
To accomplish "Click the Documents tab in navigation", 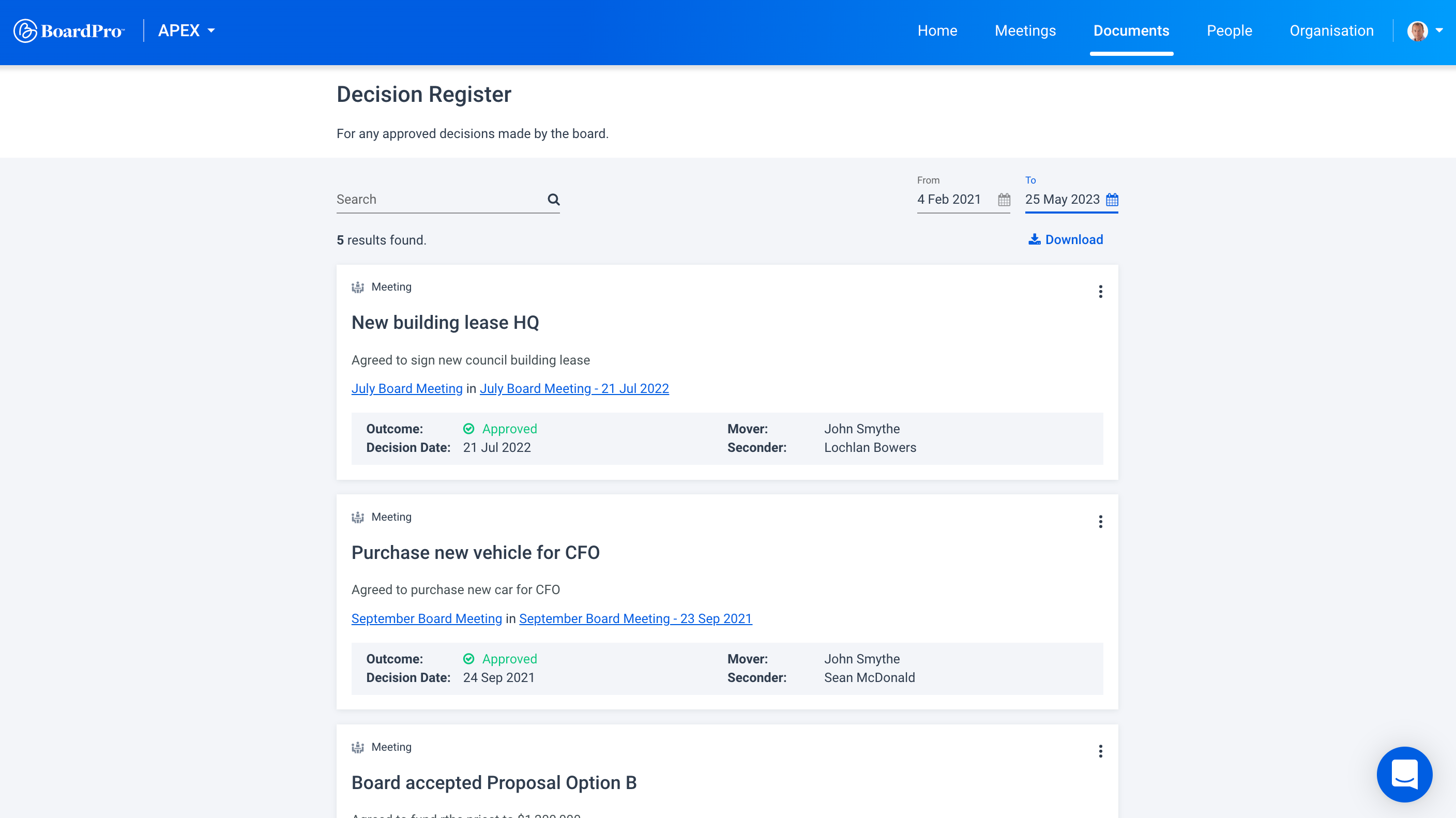I will (1131, 30).
